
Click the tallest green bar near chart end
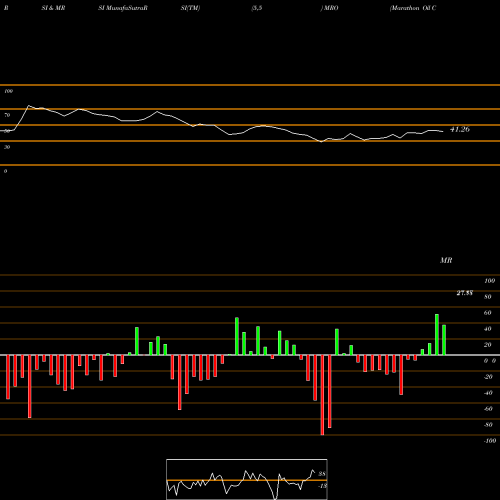437,335
